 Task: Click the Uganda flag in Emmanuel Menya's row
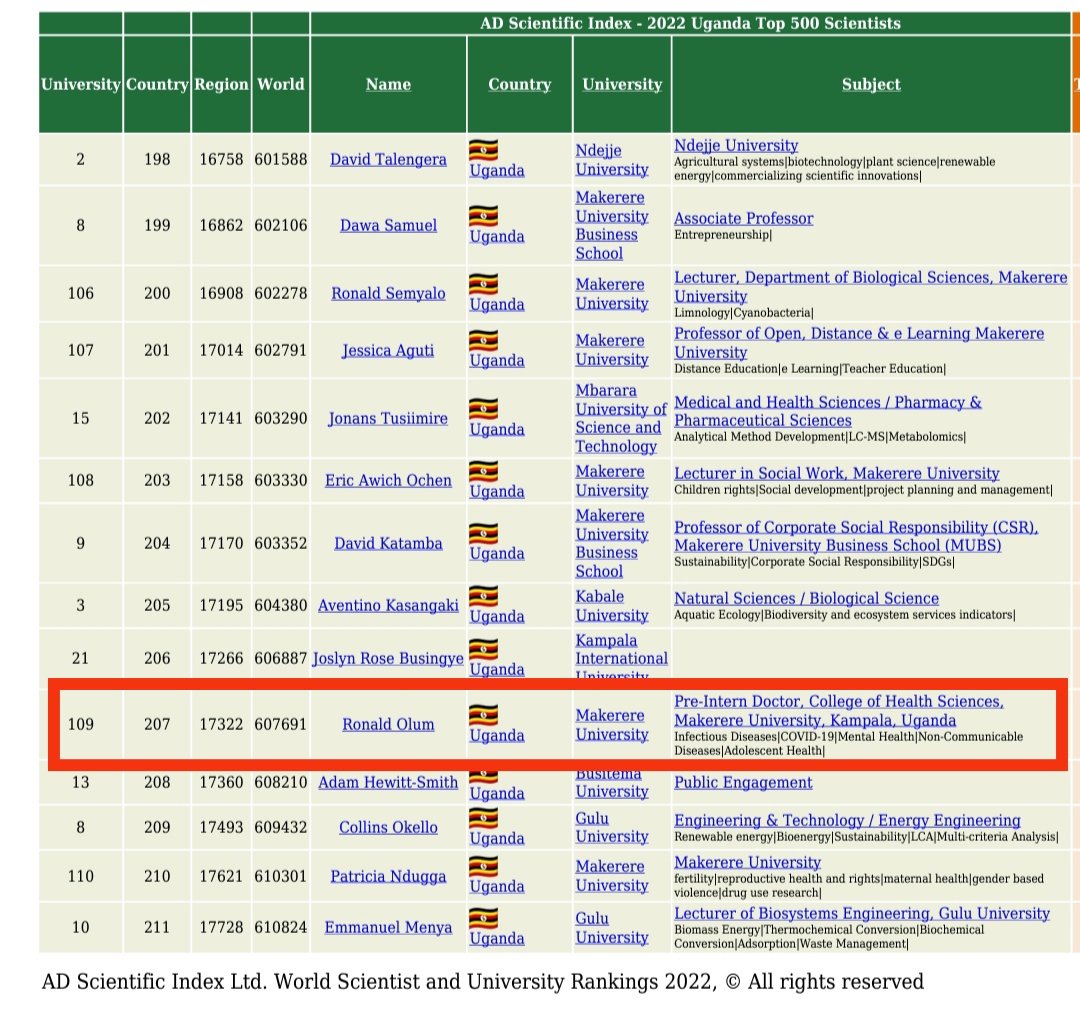[484, 918]
